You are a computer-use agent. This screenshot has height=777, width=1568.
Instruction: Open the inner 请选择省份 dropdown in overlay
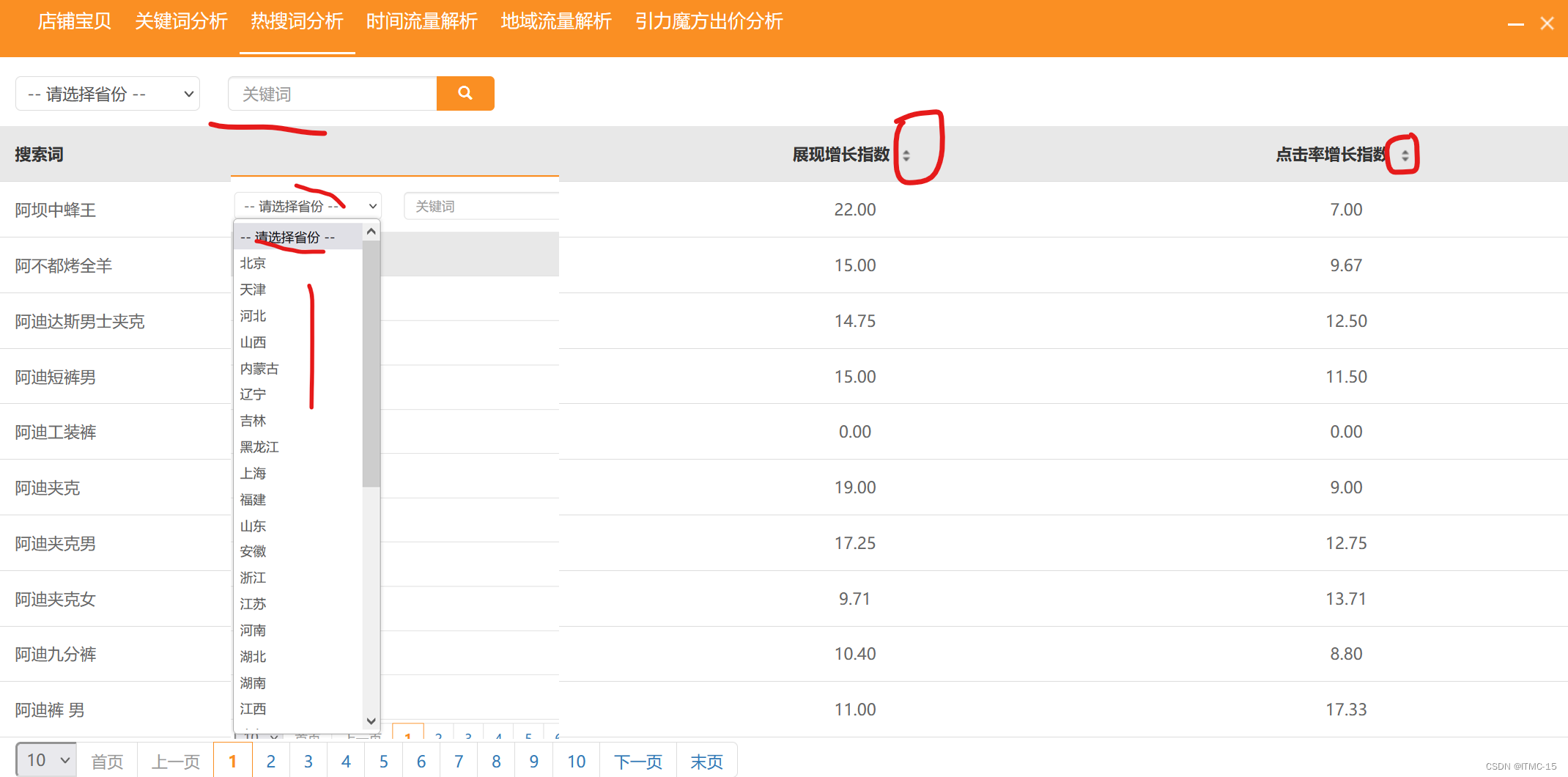coord(308,206)
